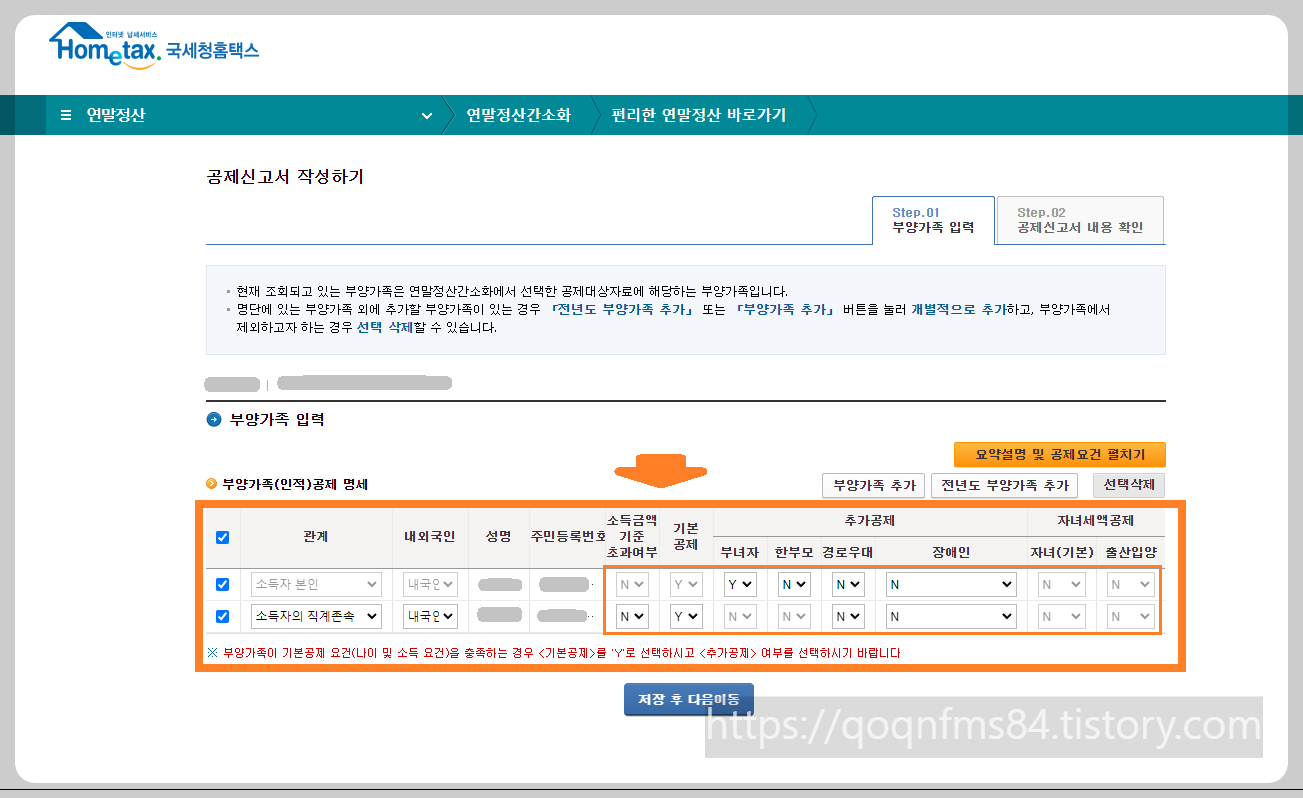Open 관계 dropdown showing 소득자의 직계존속

tap(316, 616)
